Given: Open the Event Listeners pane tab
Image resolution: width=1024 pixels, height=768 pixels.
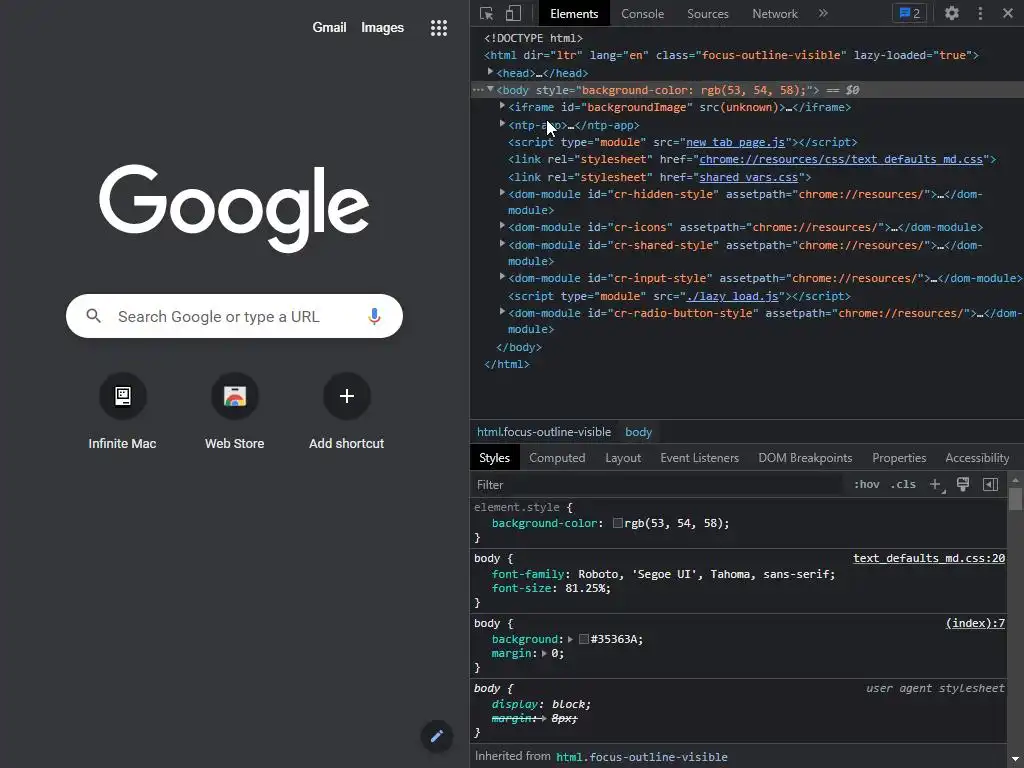Looking at the screenshot, I should 699,458.
